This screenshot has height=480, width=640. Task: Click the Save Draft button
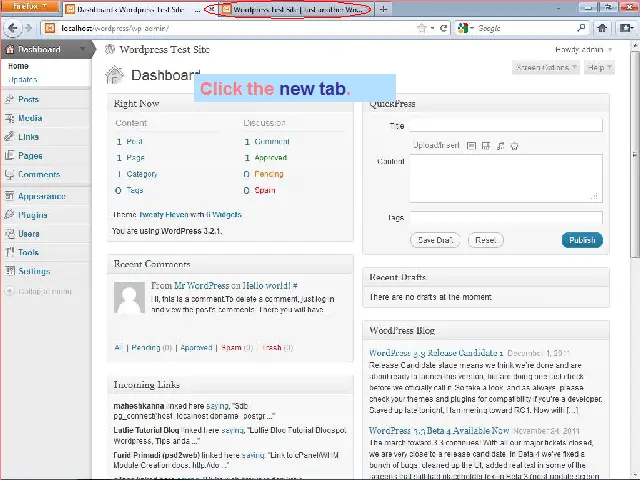(435, 240)
